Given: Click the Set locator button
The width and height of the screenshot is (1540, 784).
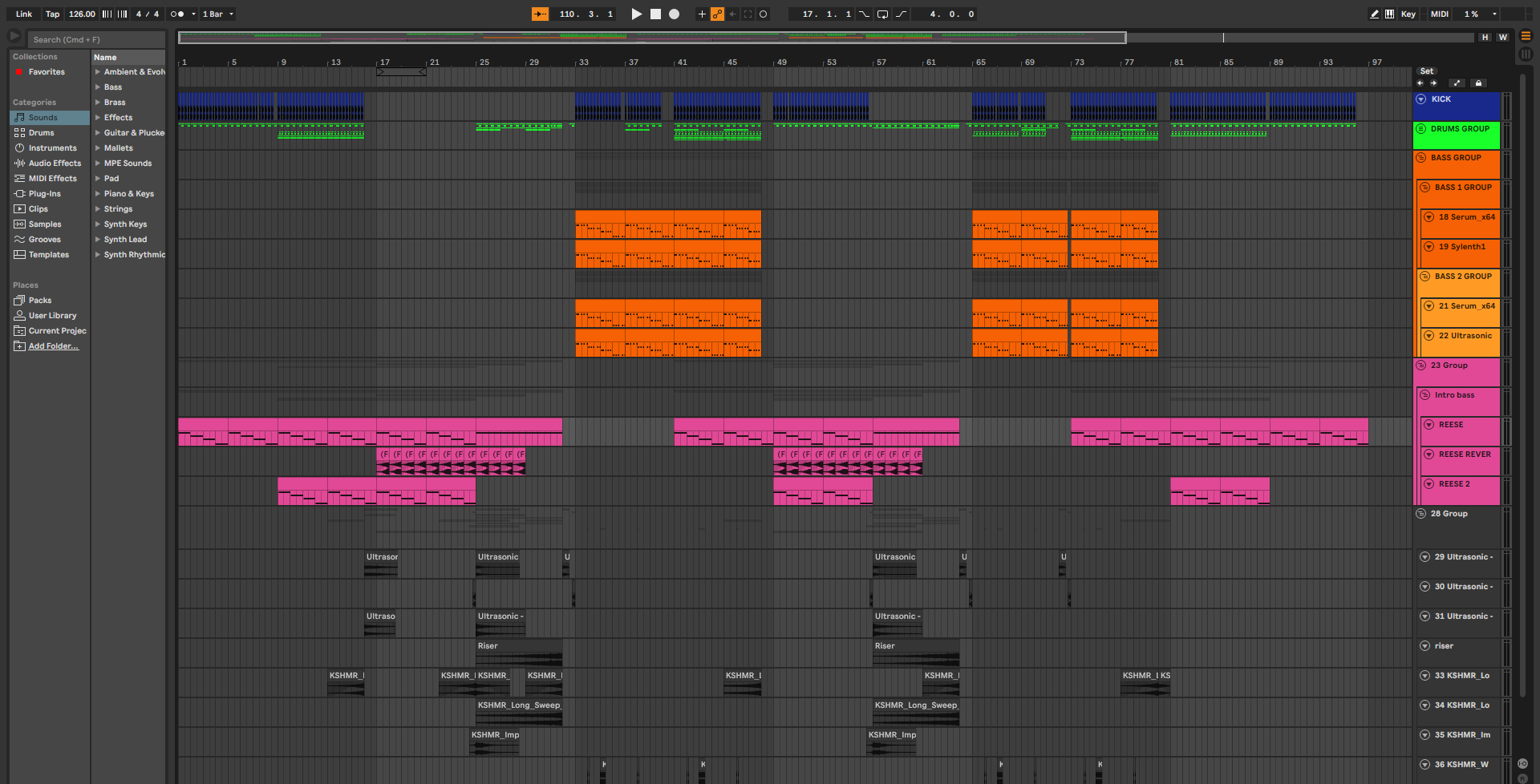Looking at the screenshot, I should click(x=1427, y=71).
